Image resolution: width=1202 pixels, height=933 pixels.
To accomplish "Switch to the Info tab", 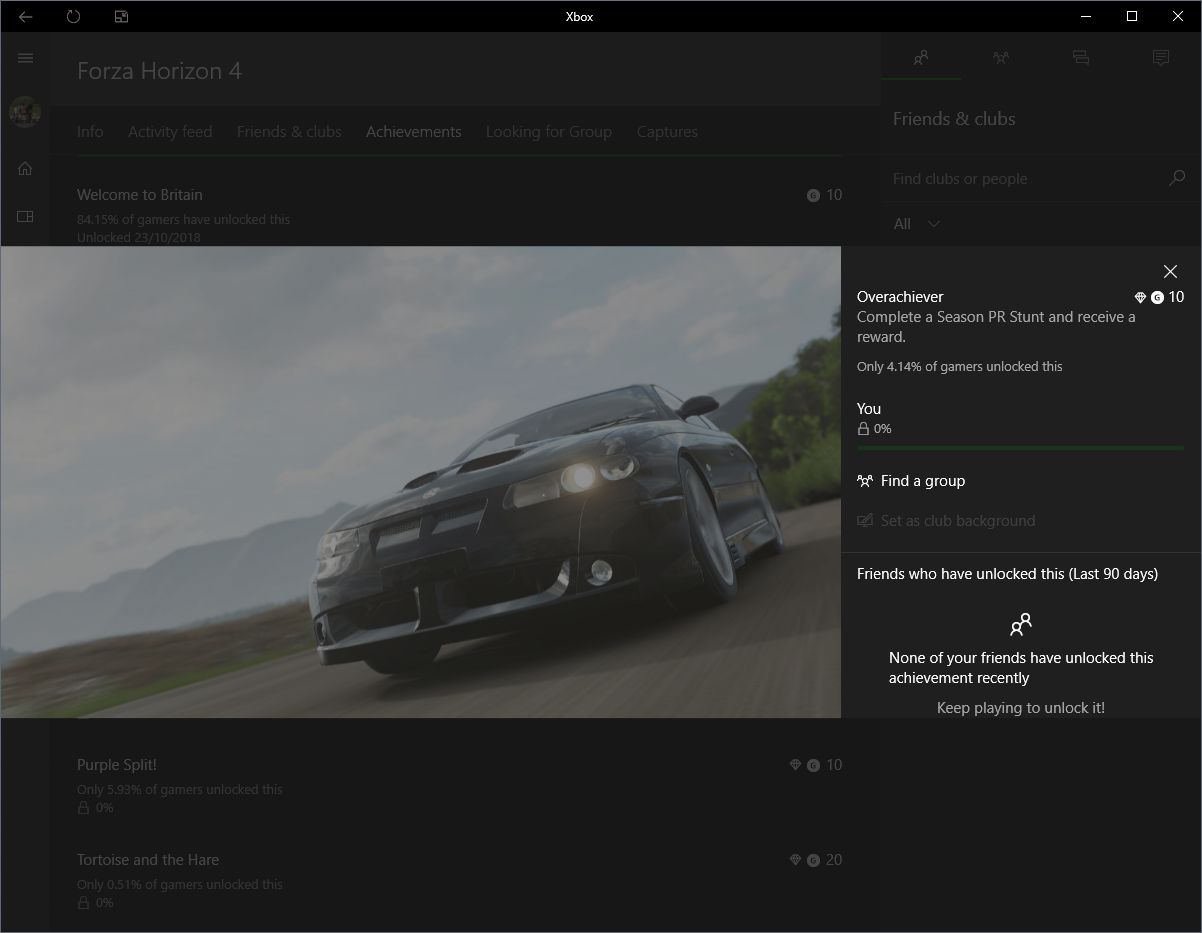I will point(90,132).
